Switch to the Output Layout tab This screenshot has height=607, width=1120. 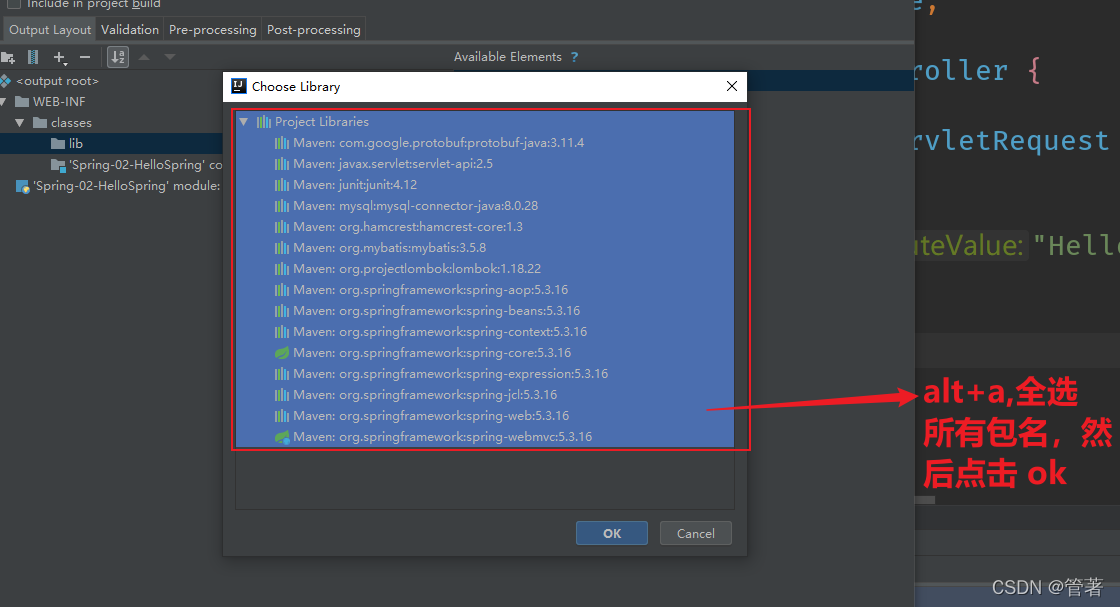click(x=50, y=30)
